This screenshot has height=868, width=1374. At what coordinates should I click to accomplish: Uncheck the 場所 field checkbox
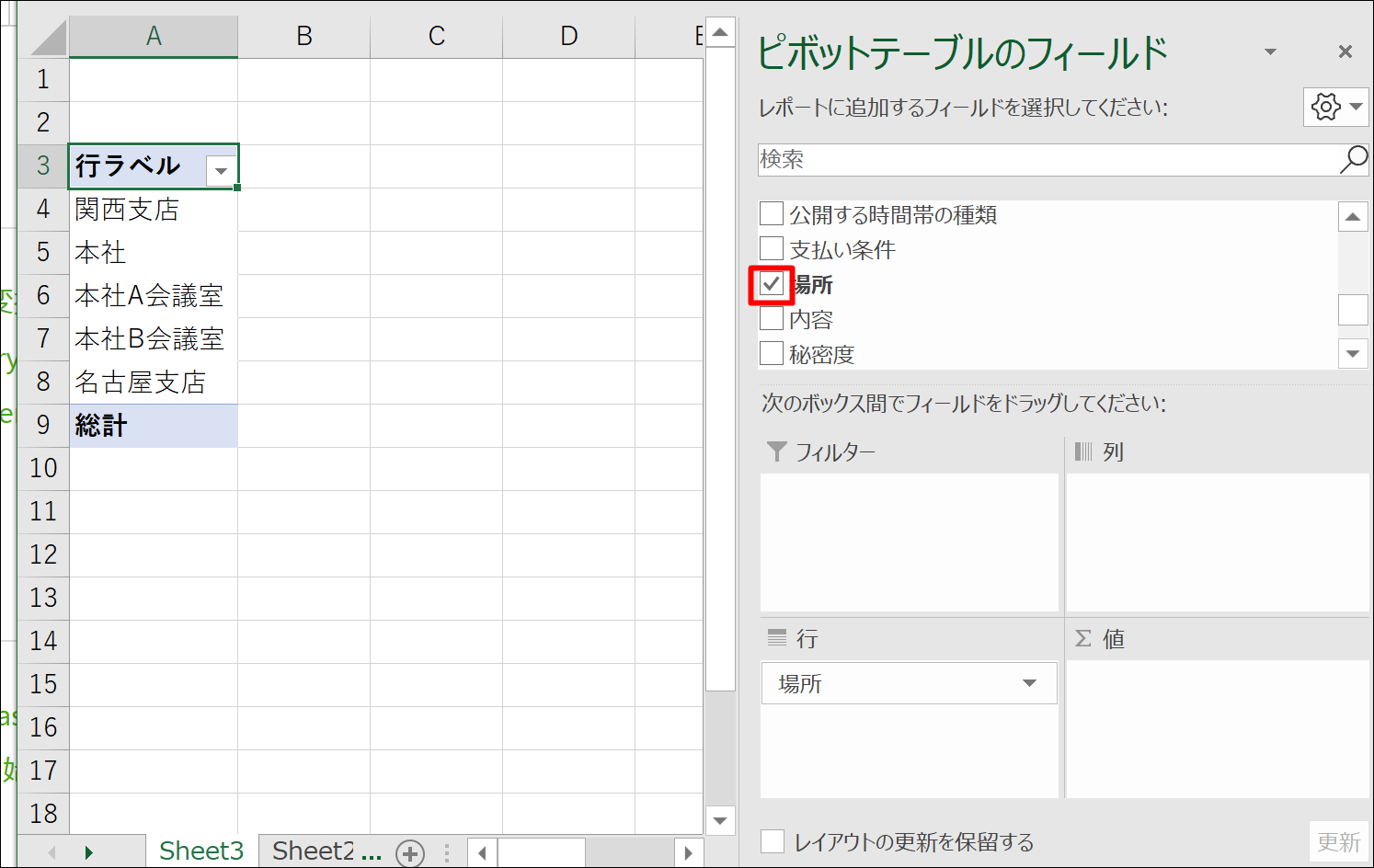772,284
